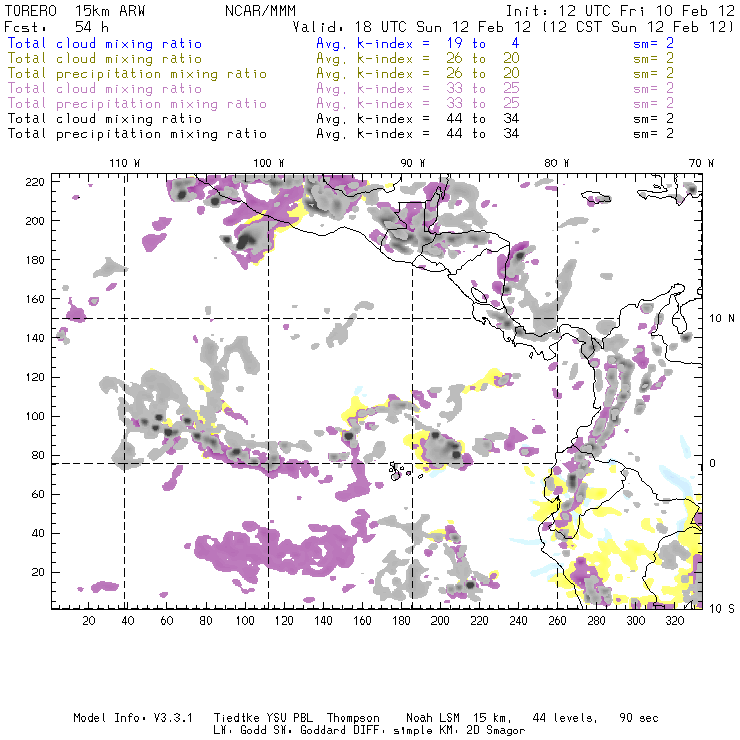The height and width of the screenshot is (740, 740).
Task: Click the purple "Total cloud mixing ratio" legend label
Action: pos(105,89)
